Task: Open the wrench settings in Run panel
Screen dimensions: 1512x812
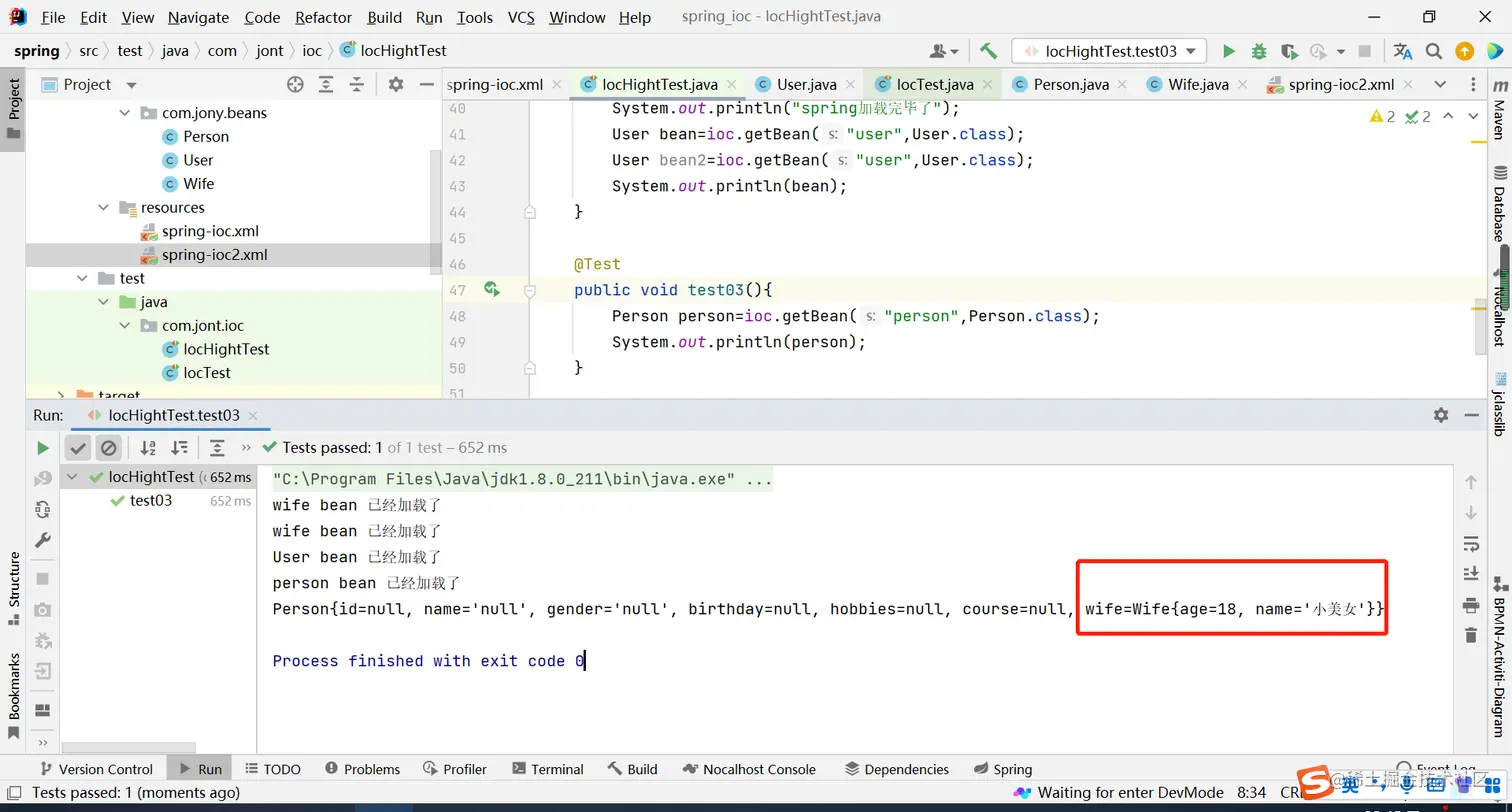Action: pos(42,540)
